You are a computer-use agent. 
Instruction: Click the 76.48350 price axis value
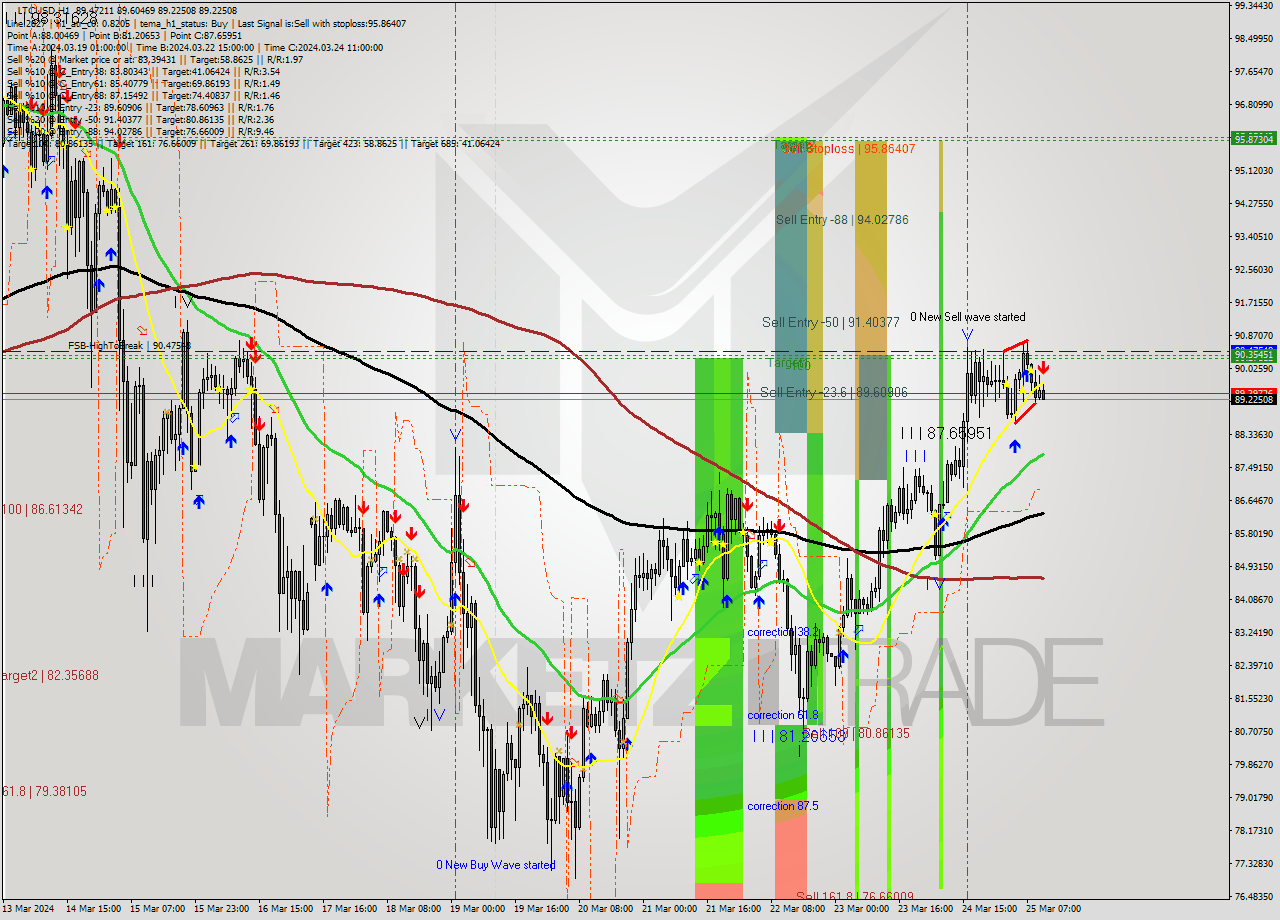tap(1254, 896)
